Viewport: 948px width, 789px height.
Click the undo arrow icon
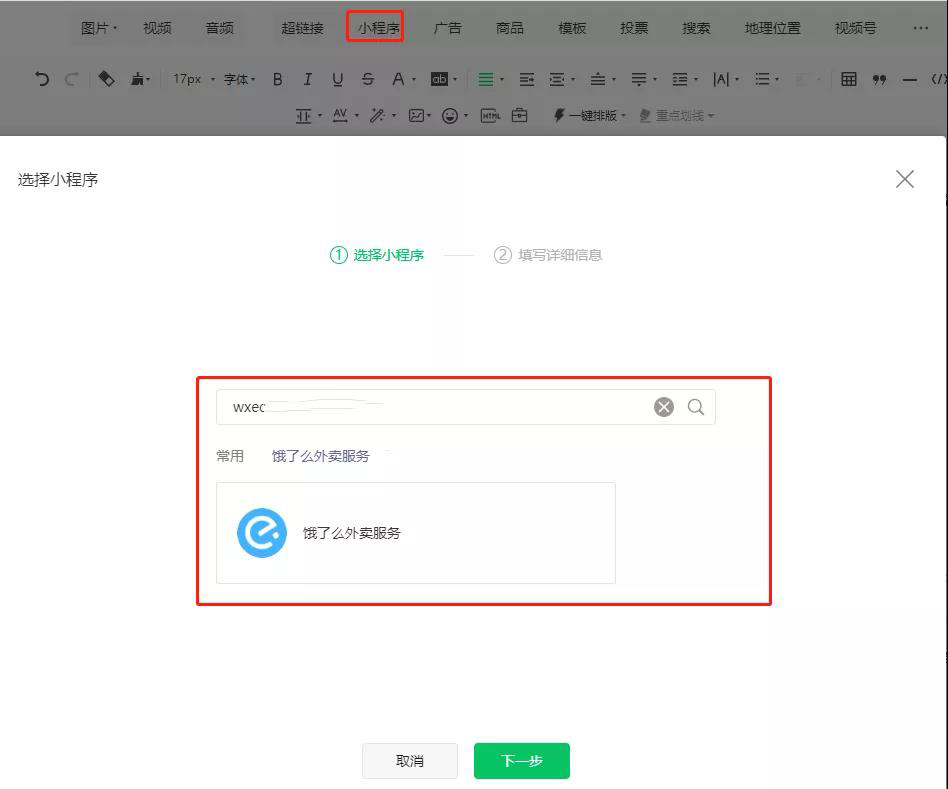[42, 79]
